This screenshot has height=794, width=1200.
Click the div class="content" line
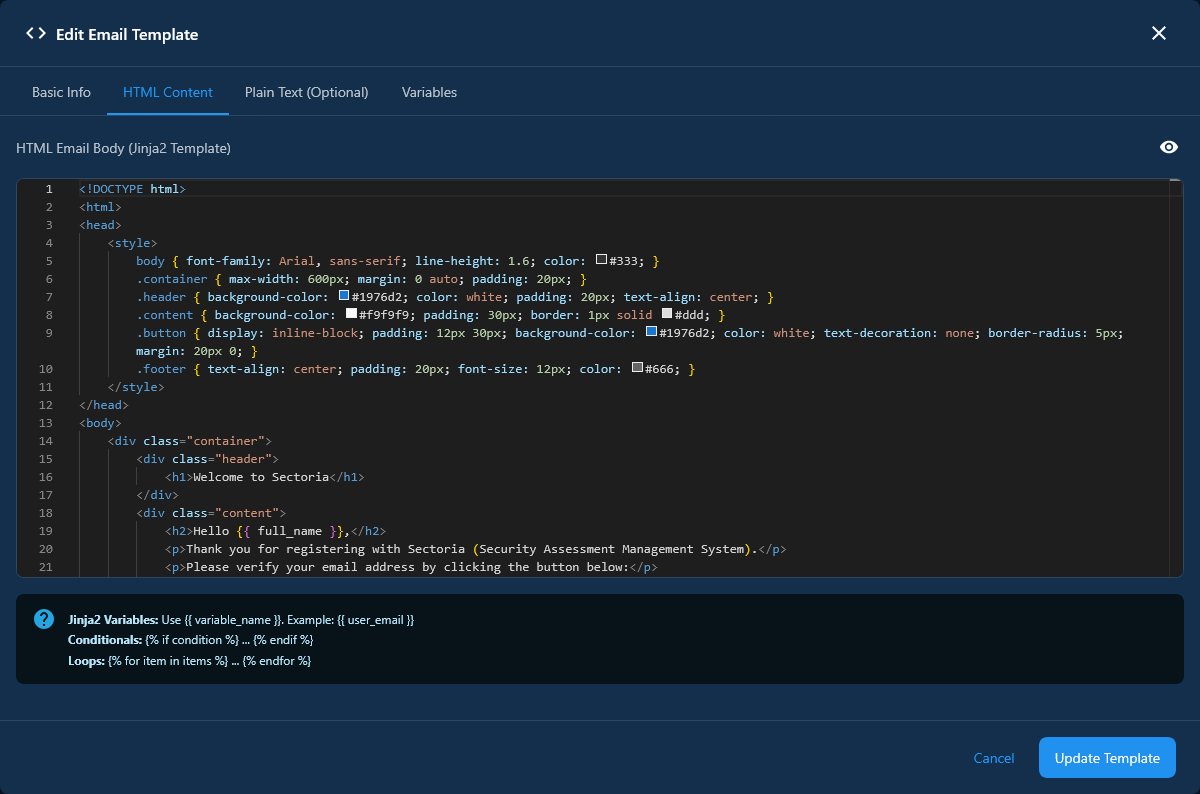click(211, 513)
